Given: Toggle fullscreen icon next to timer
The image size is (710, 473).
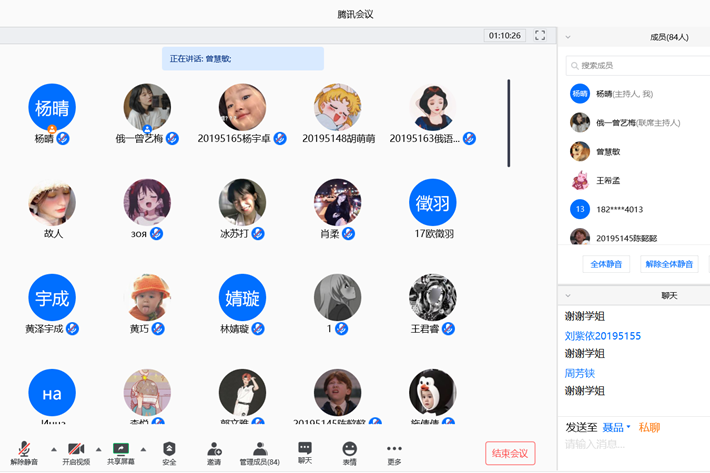Looking at the screenshot, I should click(x=540, y=35).
